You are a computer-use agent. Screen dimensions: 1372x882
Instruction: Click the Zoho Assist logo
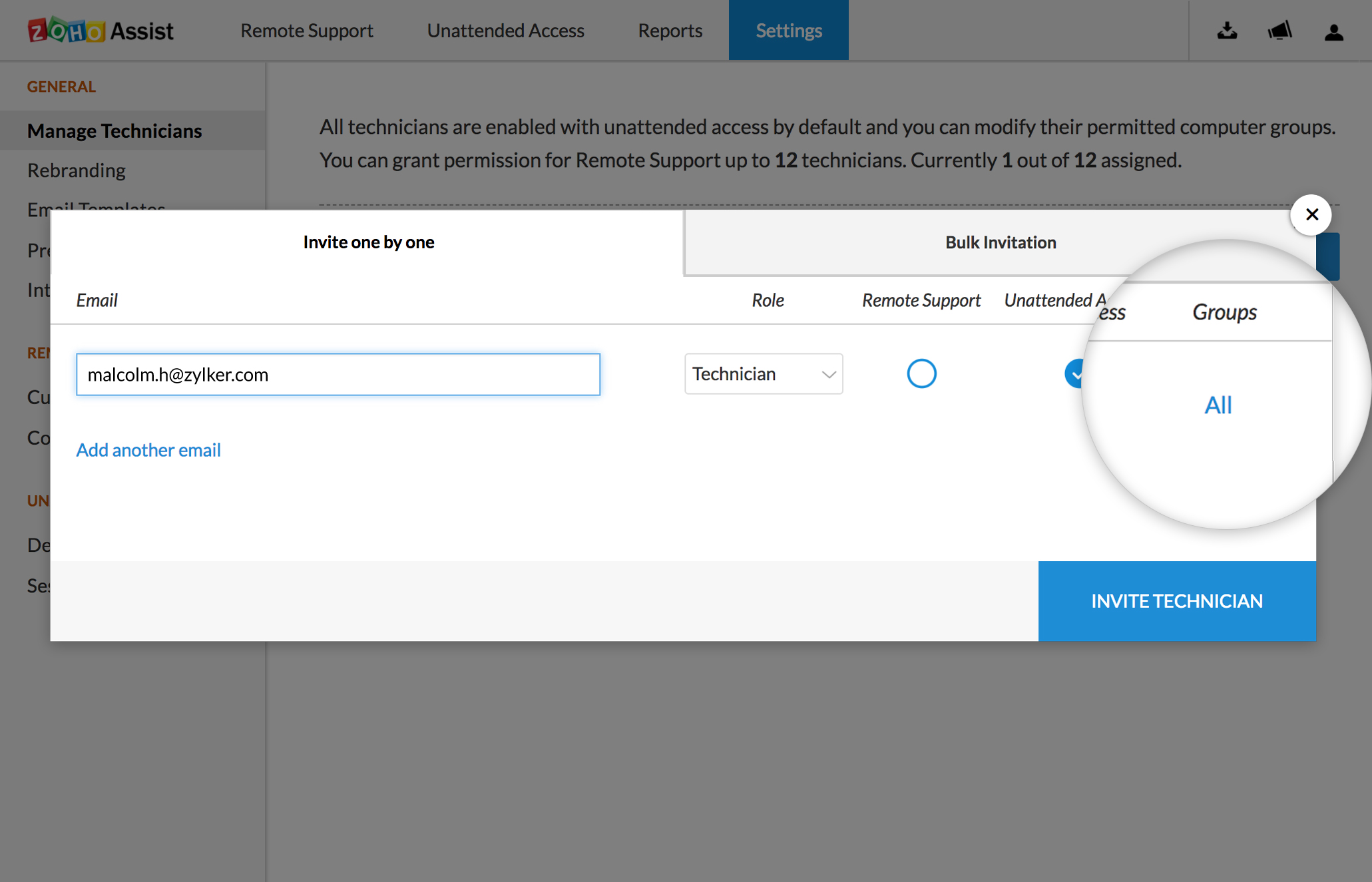101,31
